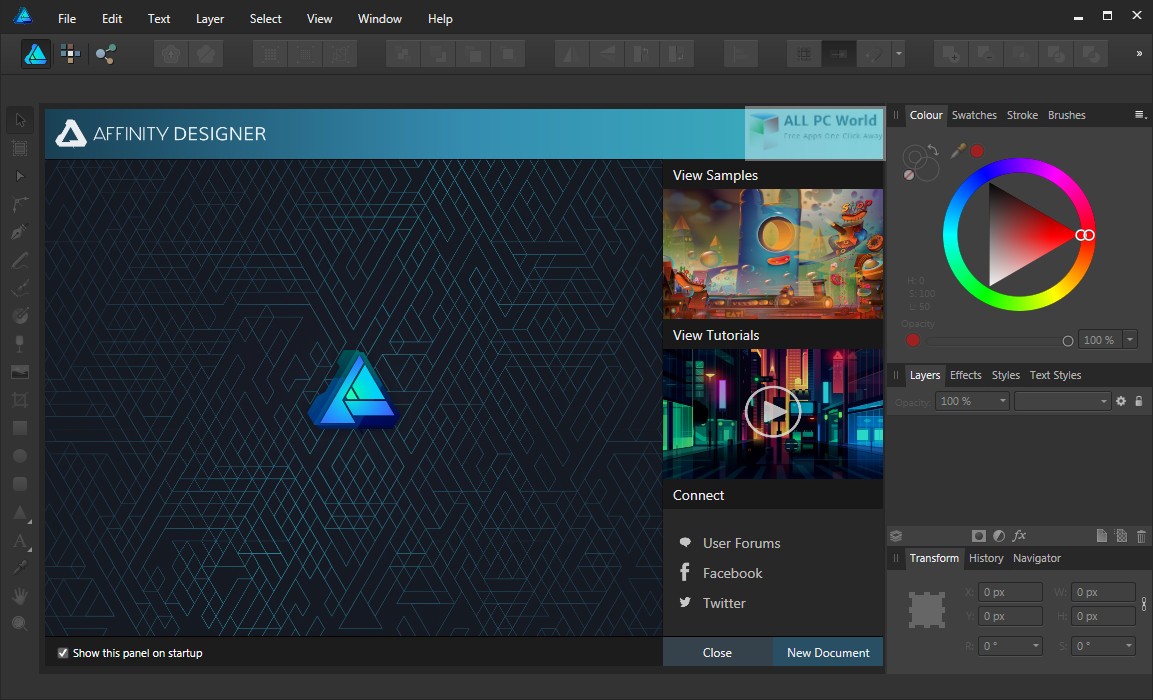Select the Transparency tool
This screenshot has height=700, width=1153.
[x=20, y=343]
